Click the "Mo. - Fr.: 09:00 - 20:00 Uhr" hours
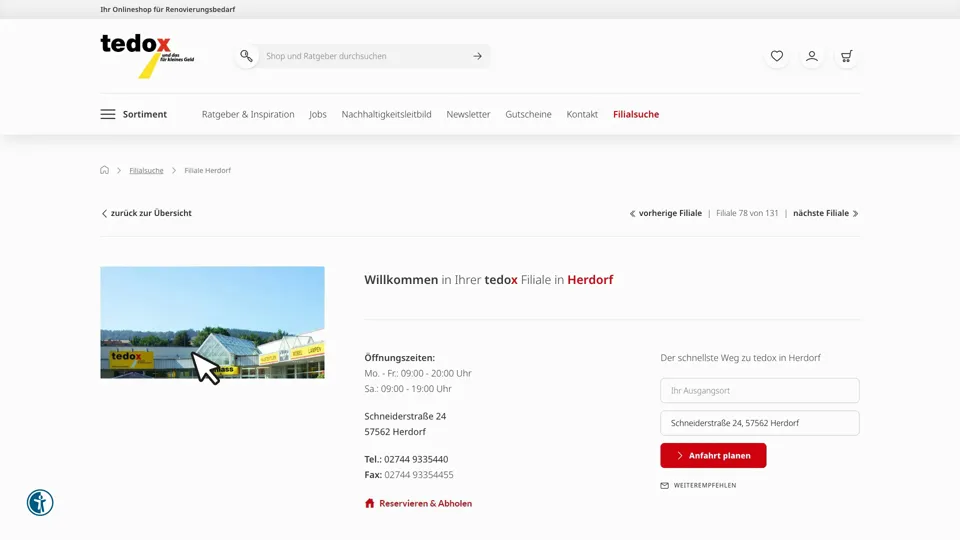 coord(418,373)
